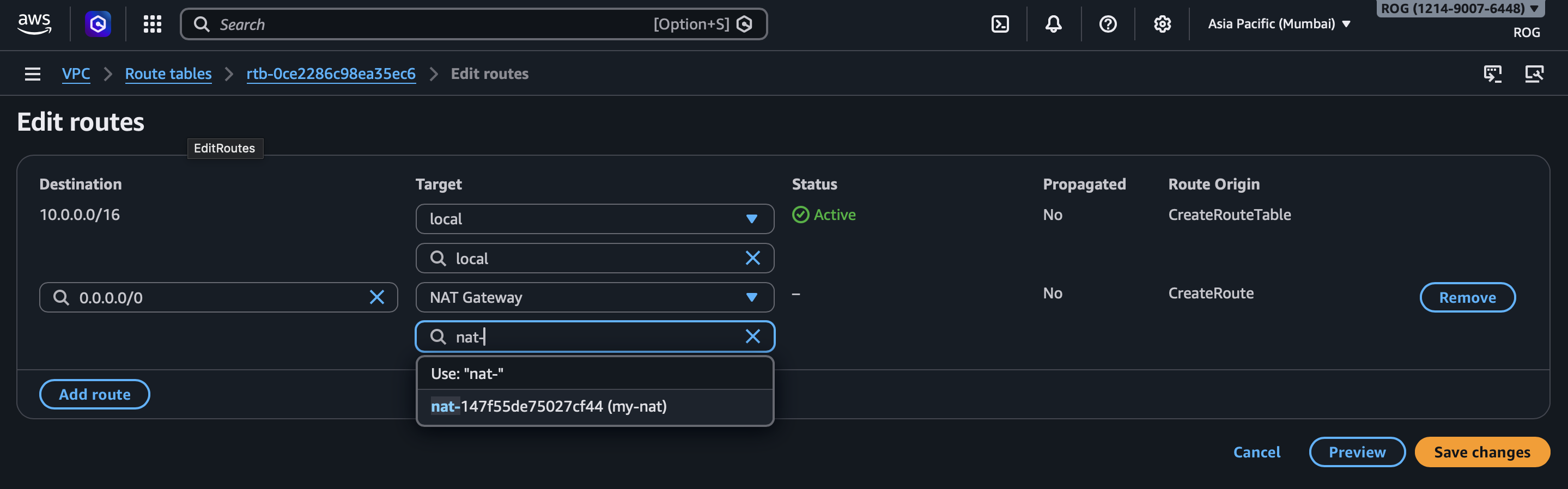1568x489 pixels.
Task: Clear the 0.0.0.0/0 destination field
Action: [x=377, y=297]
